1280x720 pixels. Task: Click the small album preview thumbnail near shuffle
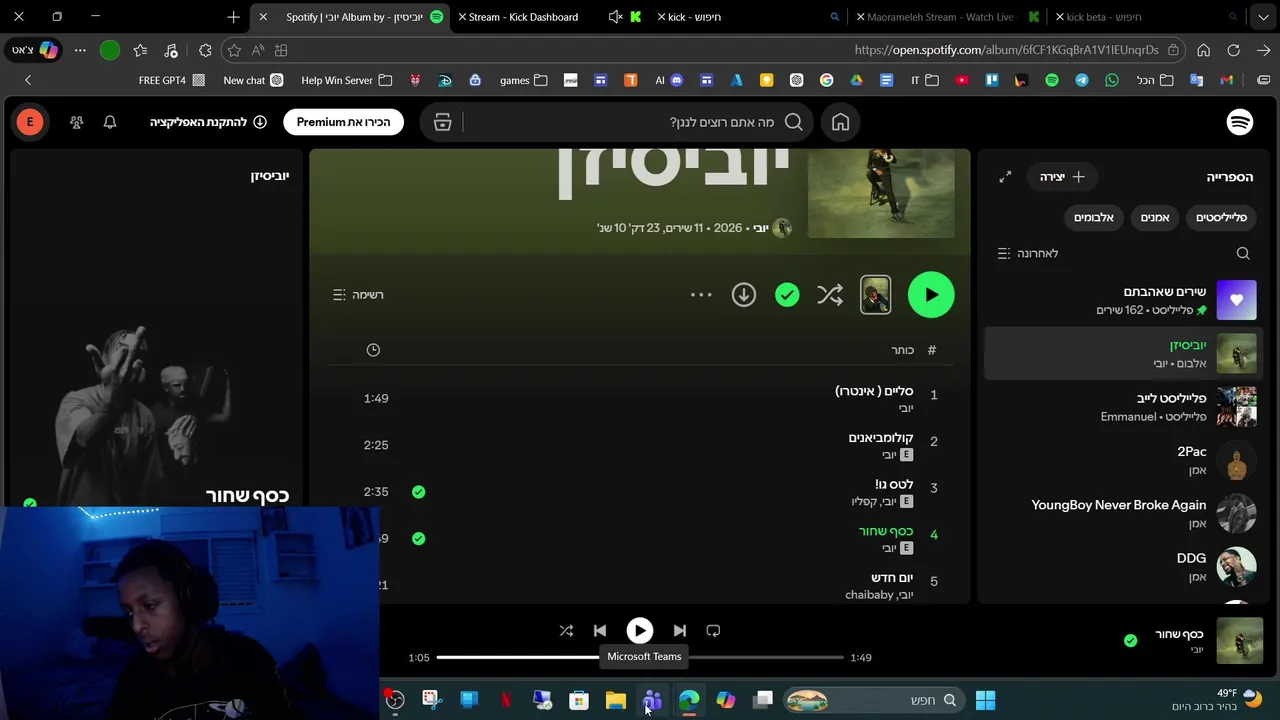click(875, 295)
